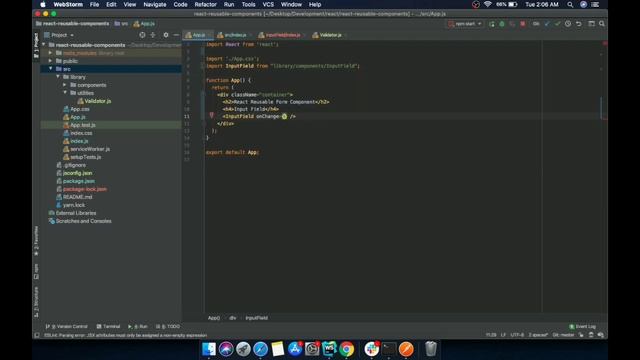Collapse the src folder
This screenshot has height=360, width=640.
point(51,69)
